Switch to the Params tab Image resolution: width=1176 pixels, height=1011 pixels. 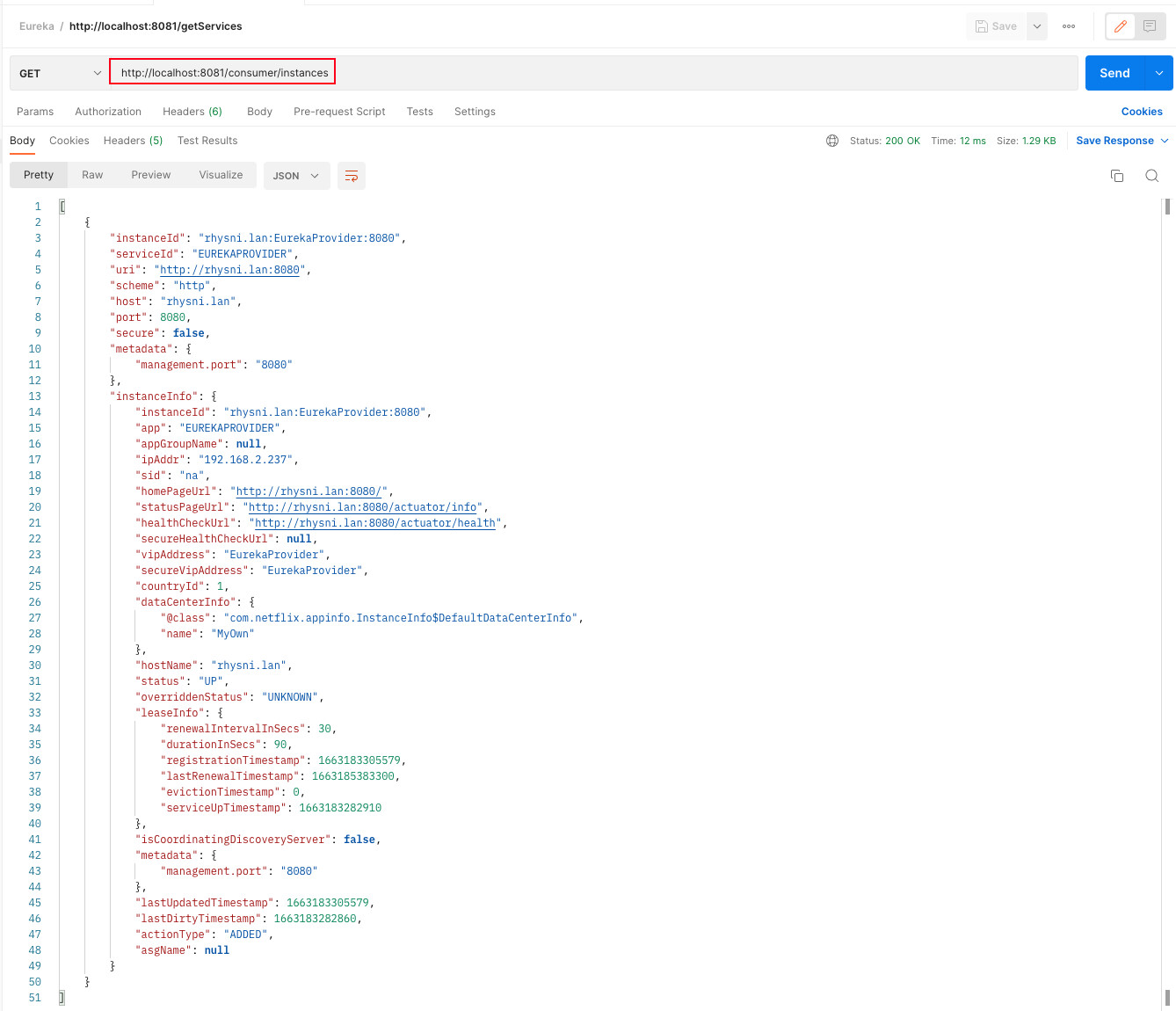(35, 112)
